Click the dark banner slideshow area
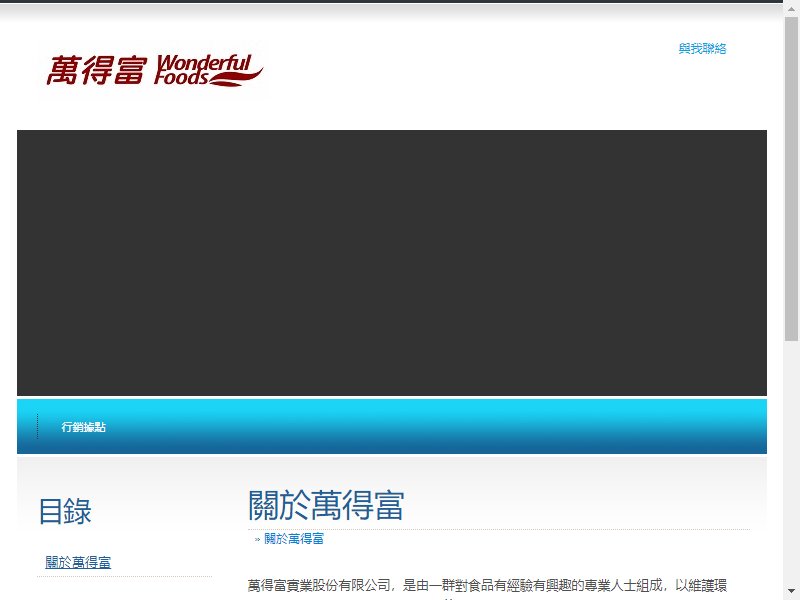 click(392, 263)
